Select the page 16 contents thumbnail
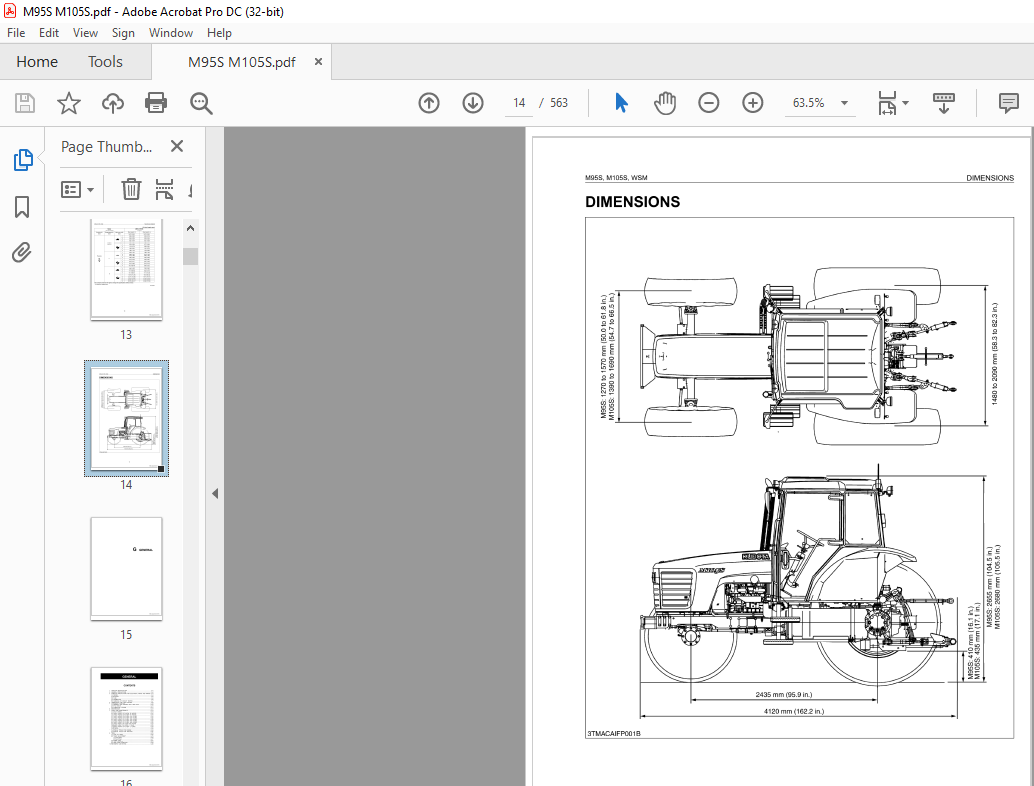Image resolution: width=1034 pixels, height=786 pixels. click(126, 719)
